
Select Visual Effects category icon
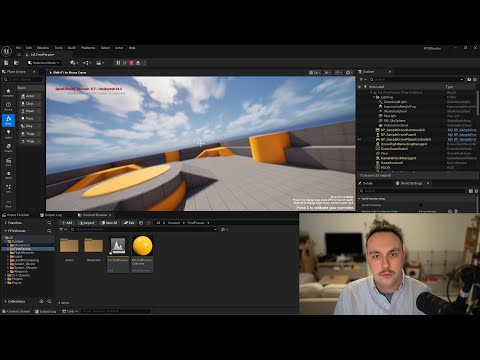tap(8, 175)
